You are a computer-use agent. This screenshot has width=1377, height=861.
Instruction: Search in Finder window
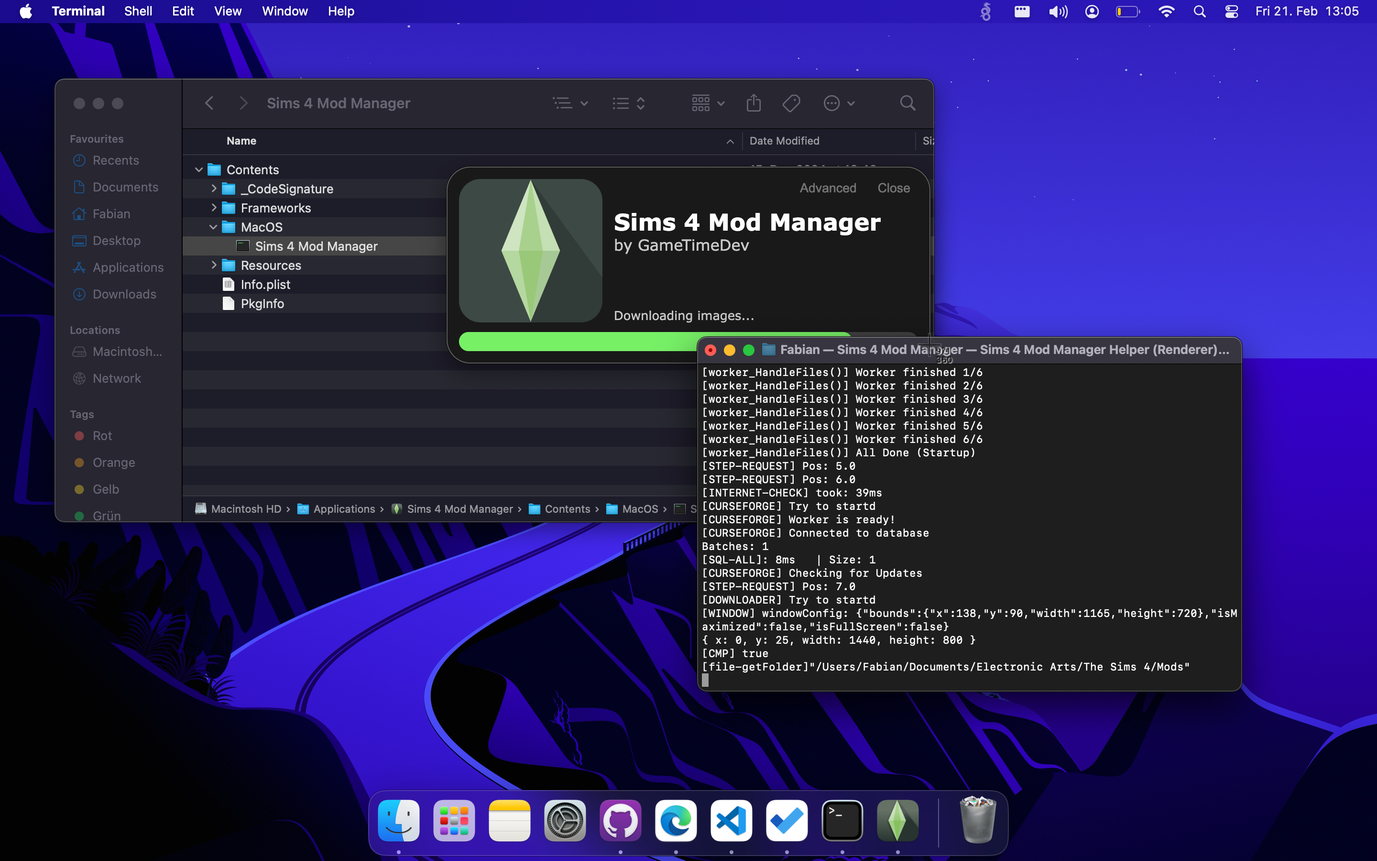point(907,103)
